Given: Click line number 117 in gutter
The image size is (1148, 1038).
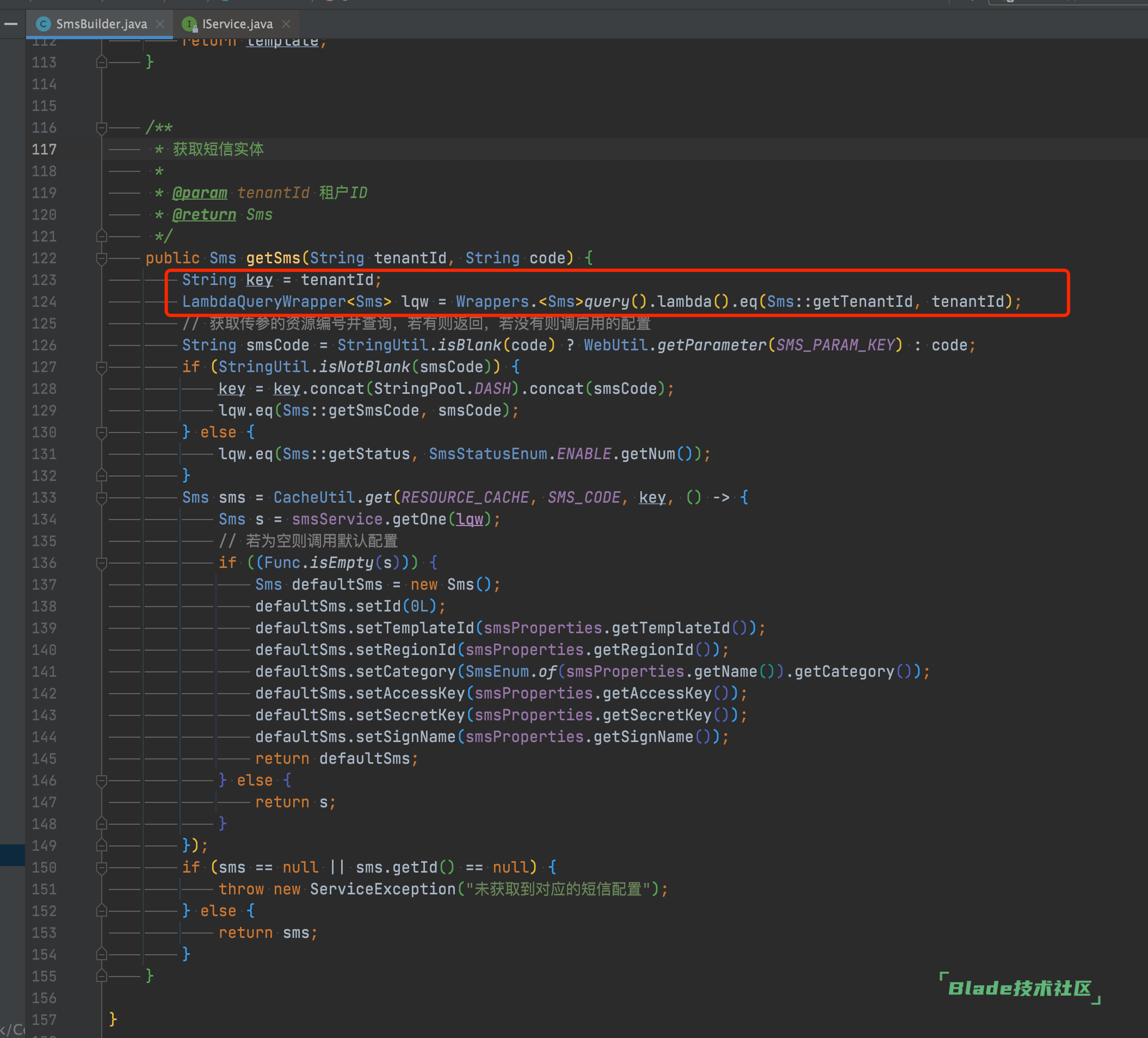Looking at the screenshot, I should (44, 150).
